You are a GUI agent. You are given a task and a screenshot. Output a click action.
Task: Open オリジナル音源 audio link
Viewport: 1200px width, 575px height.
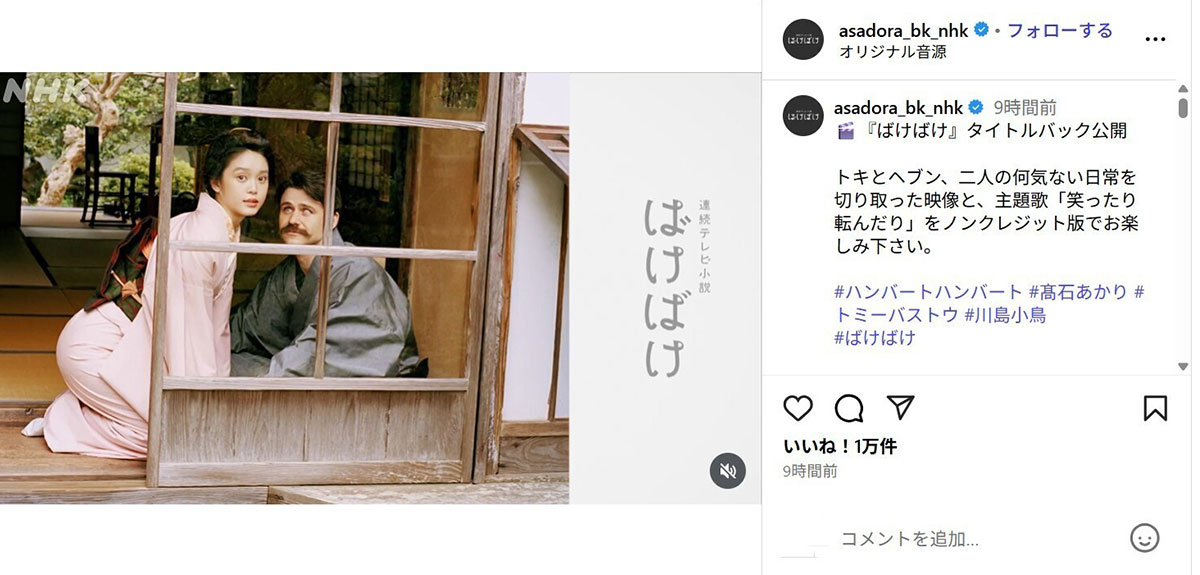click(892, 51)
